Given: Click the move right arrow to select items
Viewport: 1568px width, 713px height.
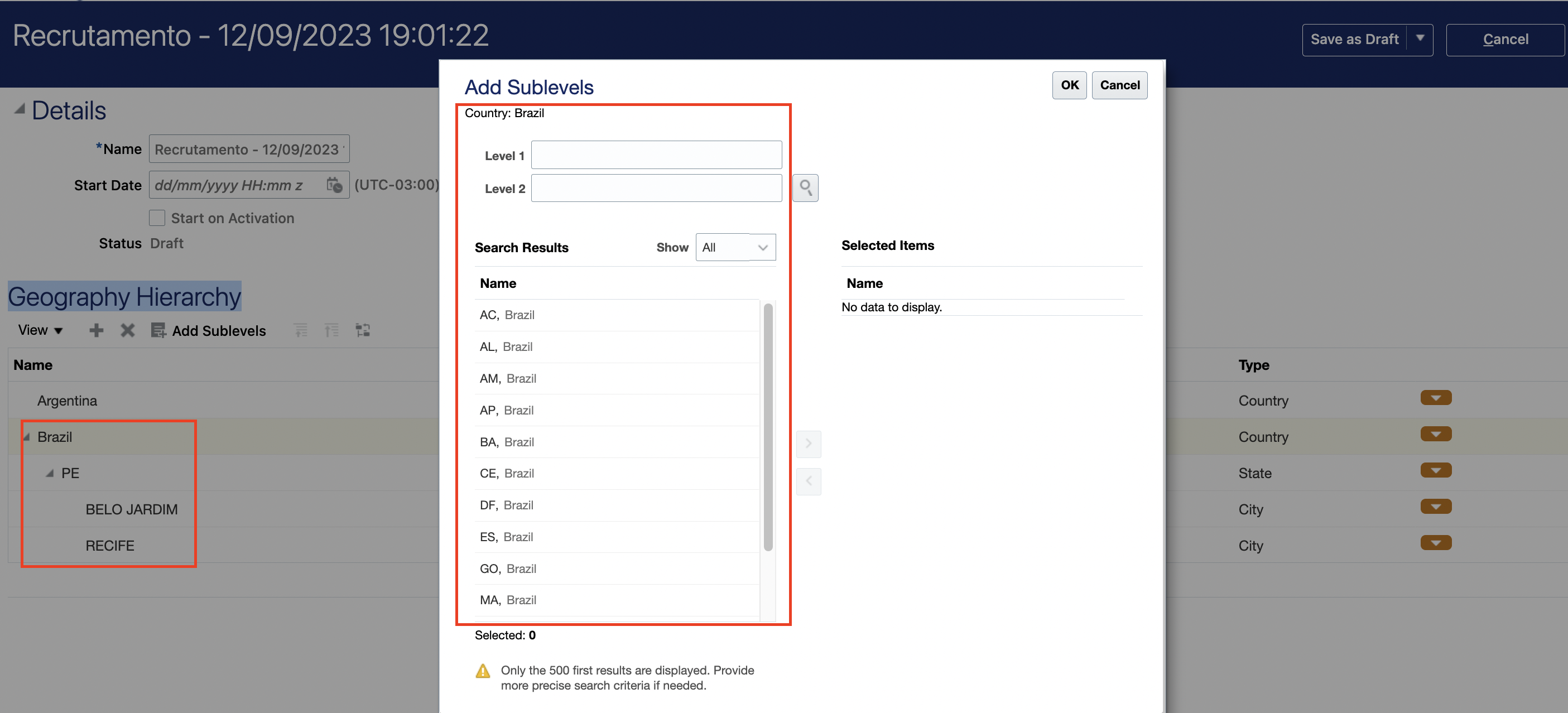Looking at the screenshot, I should tap(809, 444).
